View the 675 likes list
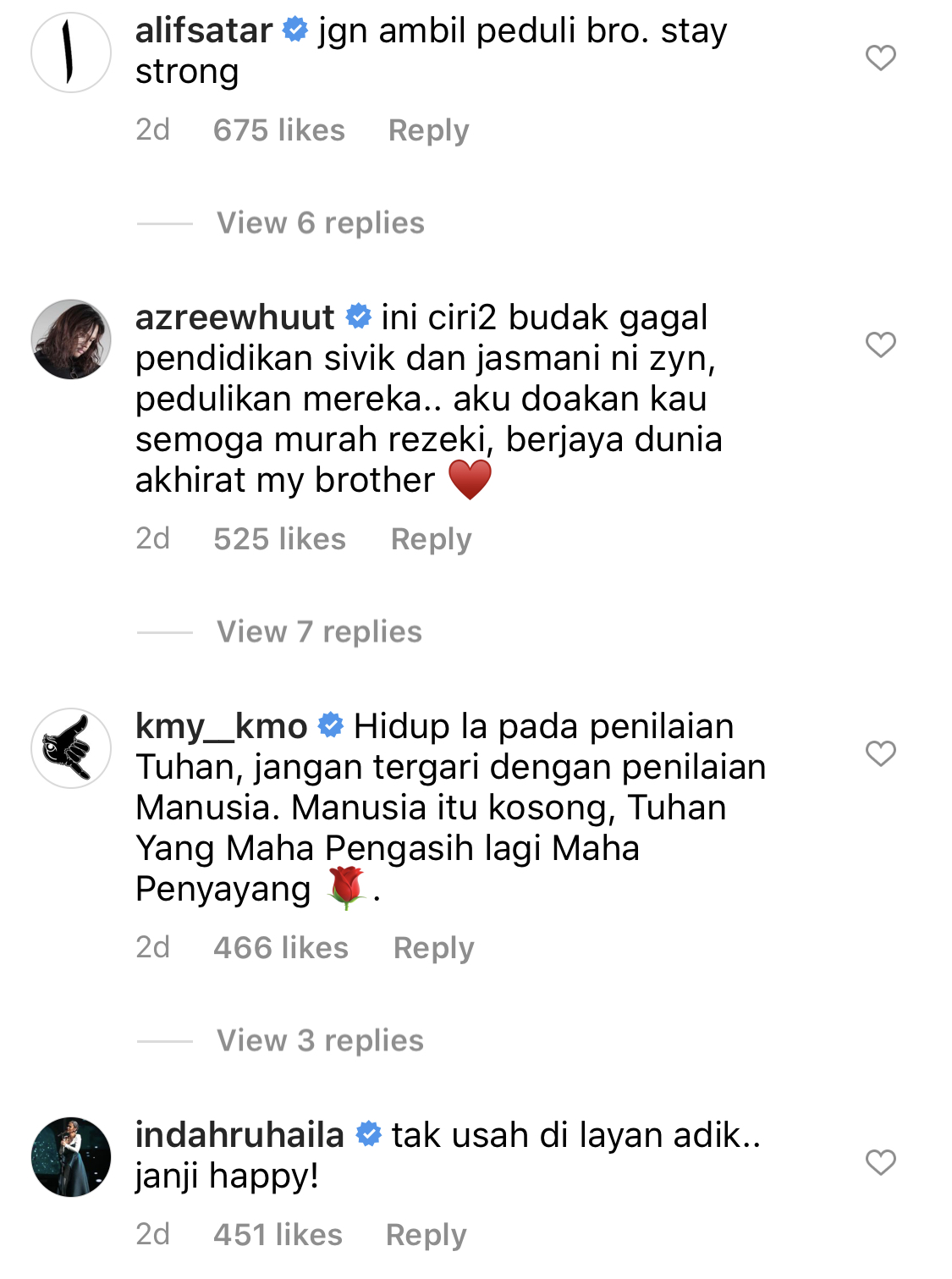The image size is (952, 1279). (279, 130)
